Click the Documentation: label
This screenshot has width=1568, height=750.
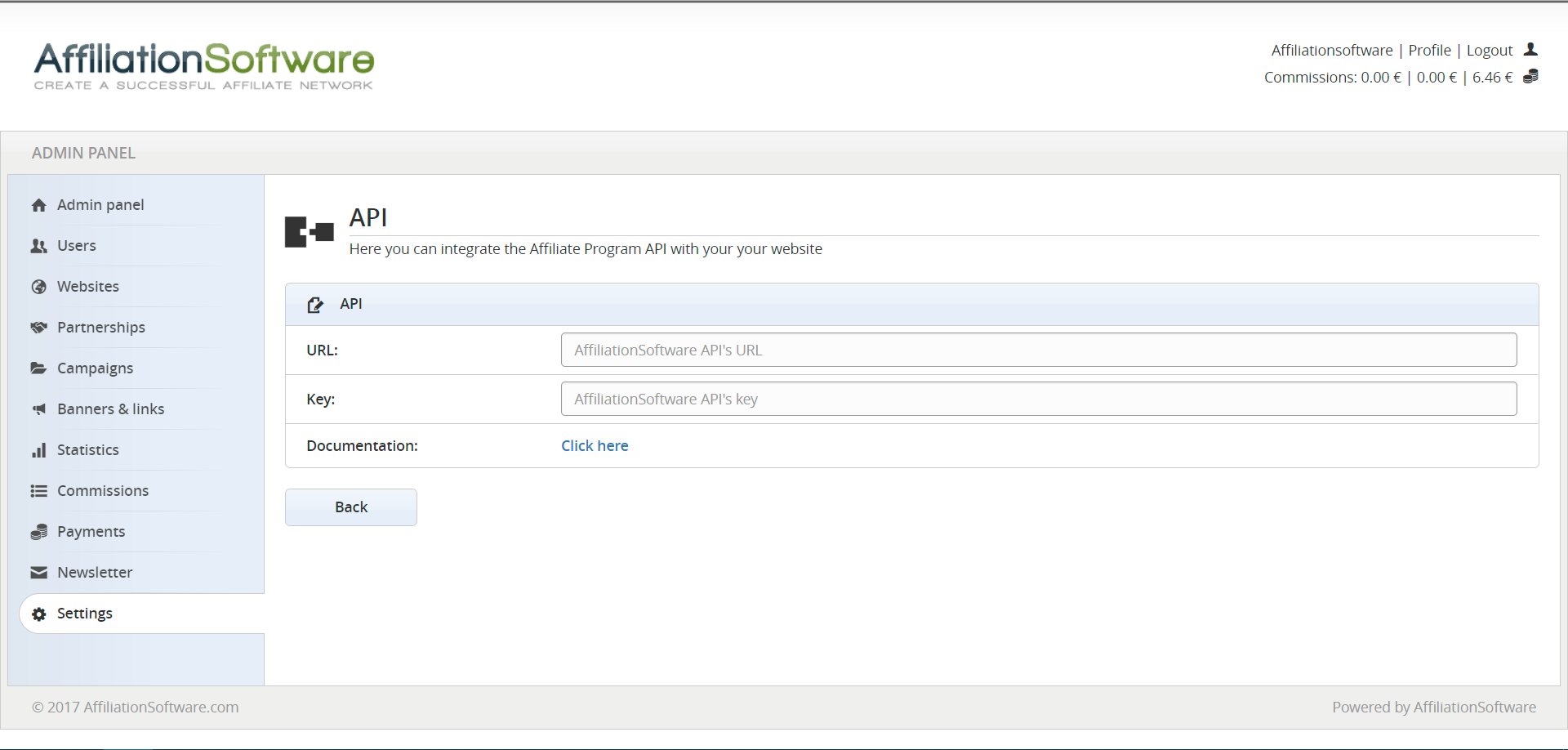tap(362, 446)
